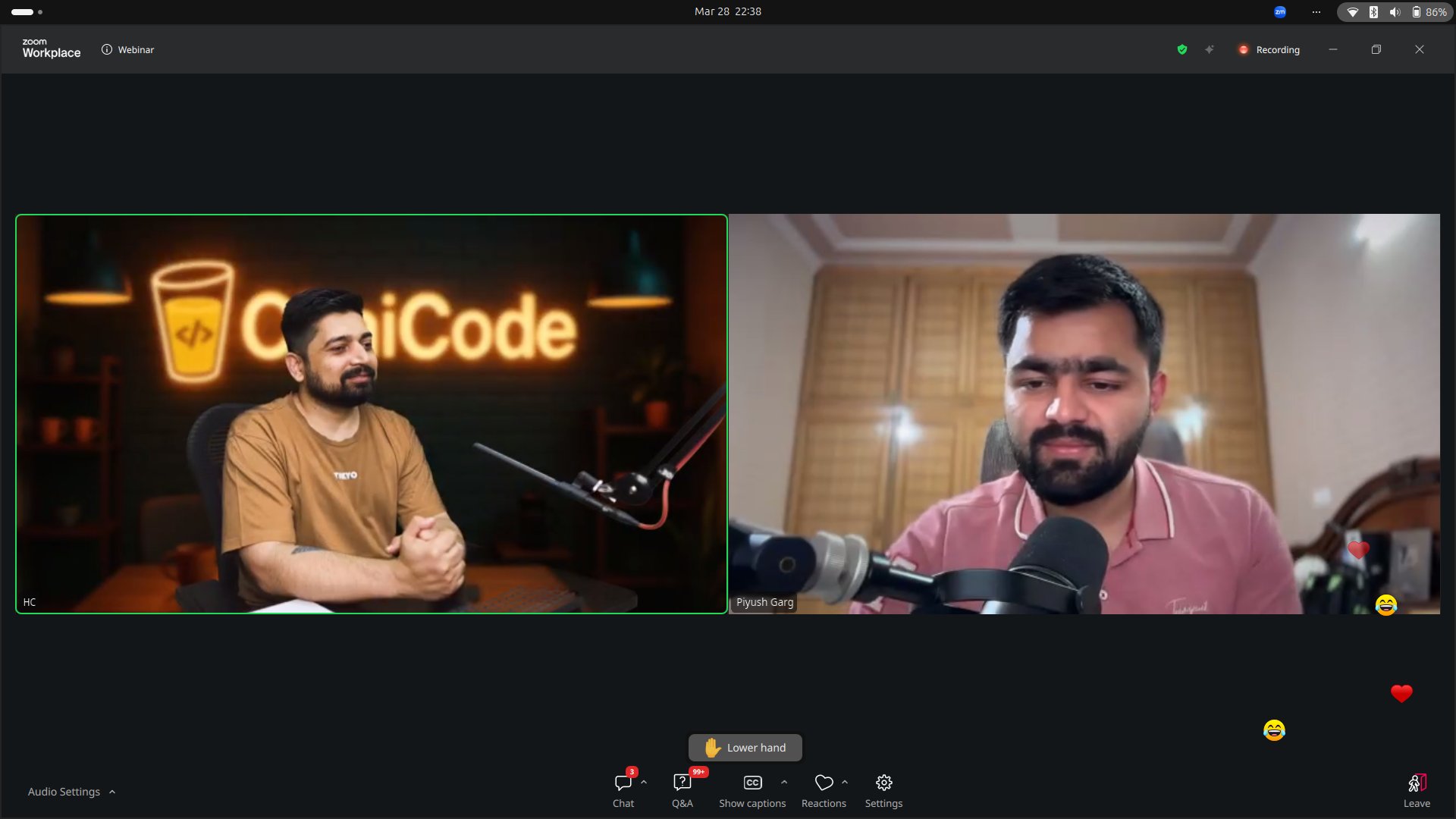The image size is (1456, 819).
Task: Click the Zoom tray icon in top bar
Action: pyautogui.click(x=1280, y=11)
